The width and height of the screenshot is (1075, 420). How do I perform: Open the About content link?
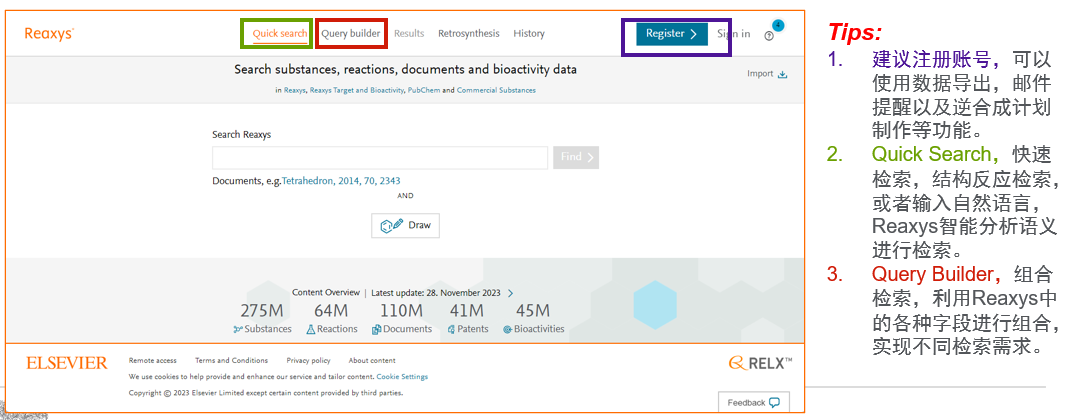tap(372, 360)
